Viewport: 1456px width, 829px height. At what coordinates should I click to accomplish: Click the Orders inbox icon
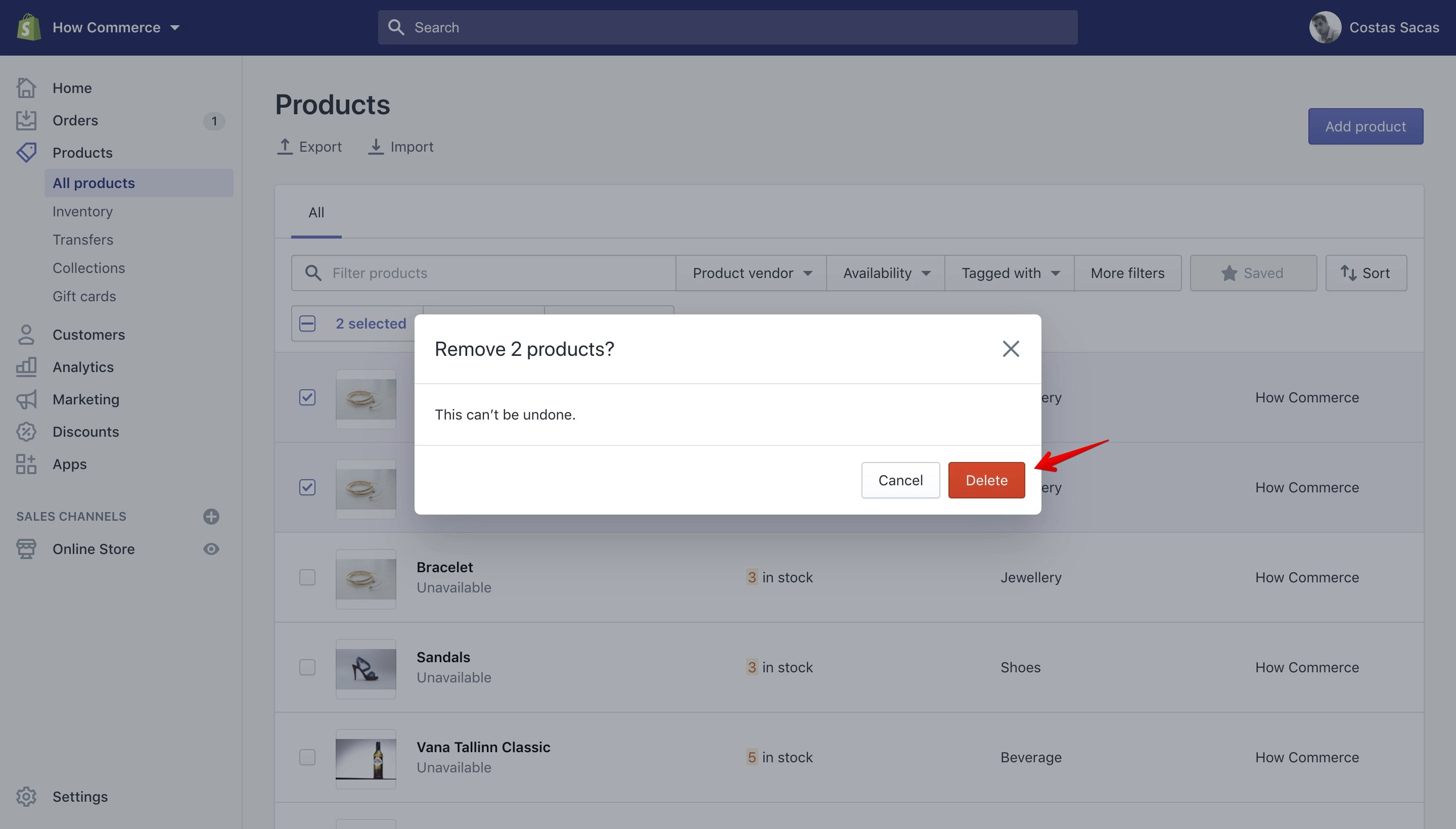(26, 120)
